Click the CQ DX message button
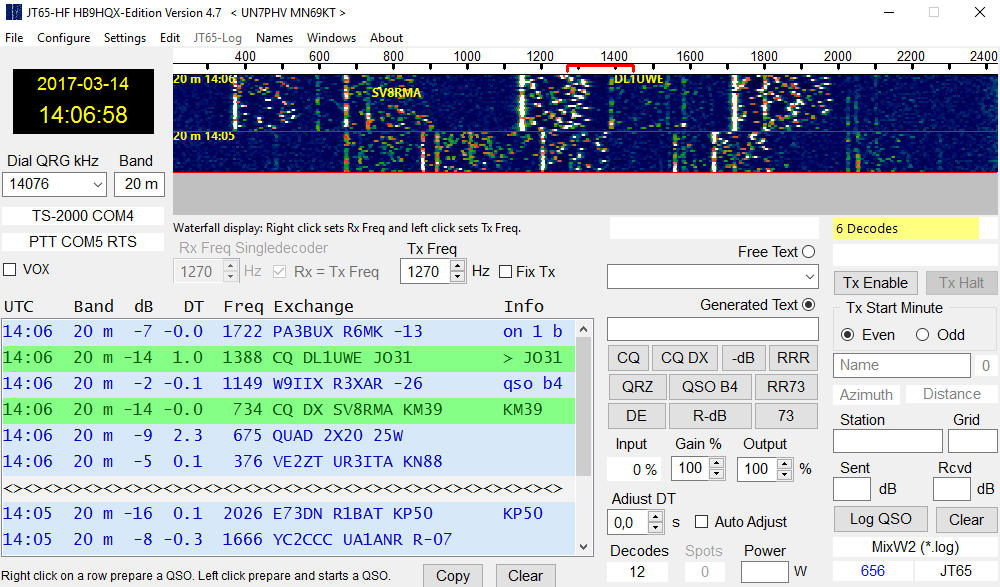This screenshot has height=587, width=1000. [684, 358]
